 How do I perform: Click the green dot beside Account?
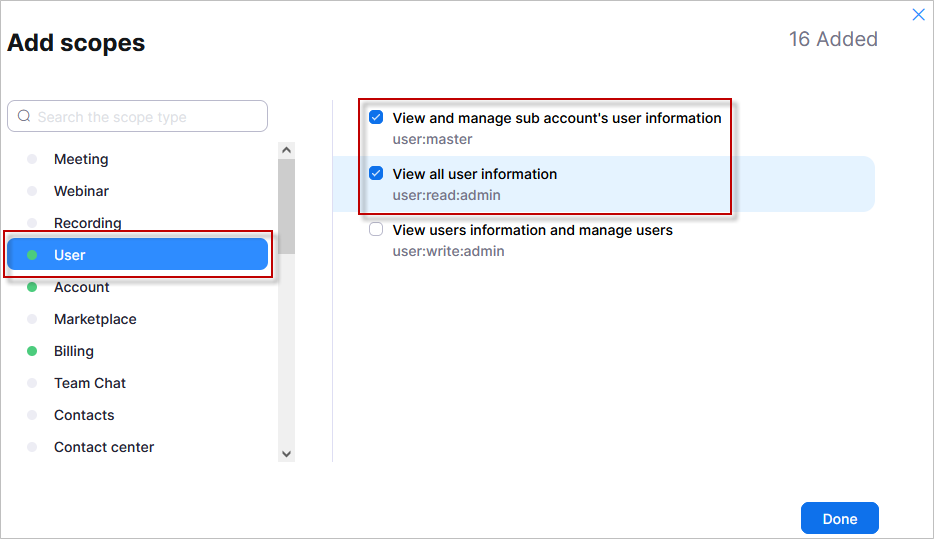32,287
